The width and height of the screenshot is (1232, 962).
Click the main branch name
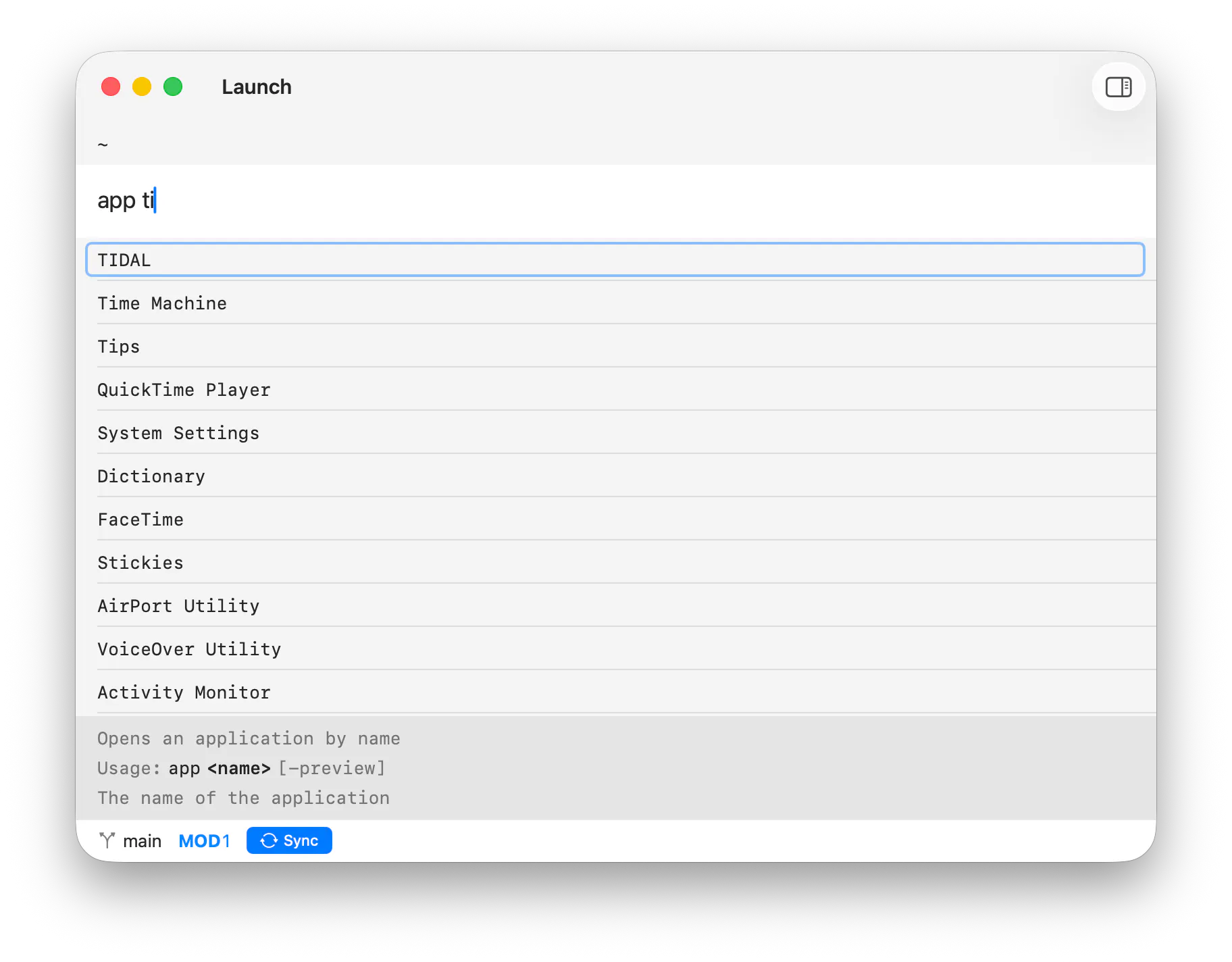click(142, 841)
